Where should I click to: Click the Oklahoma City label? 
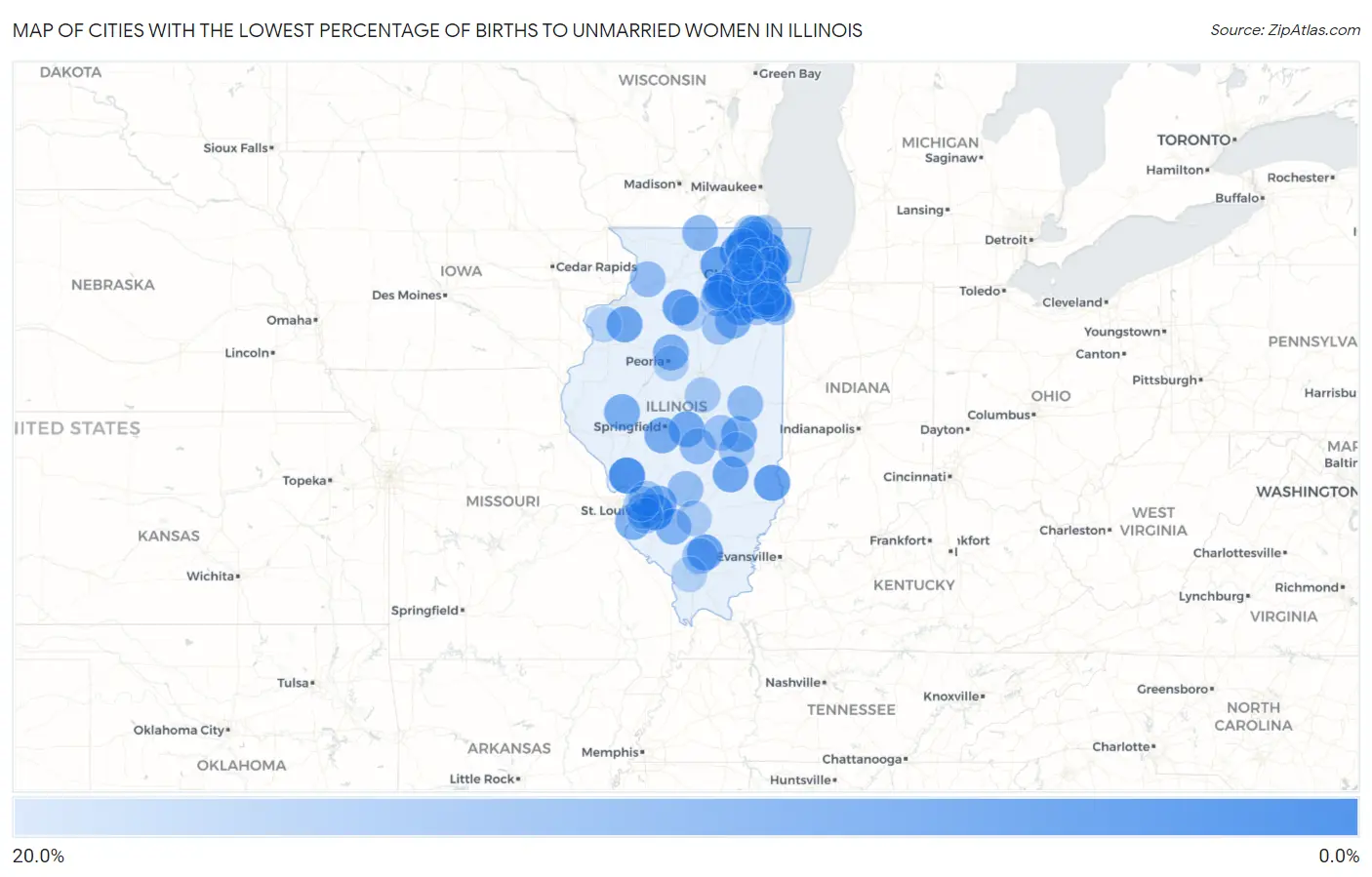point(182,730)
